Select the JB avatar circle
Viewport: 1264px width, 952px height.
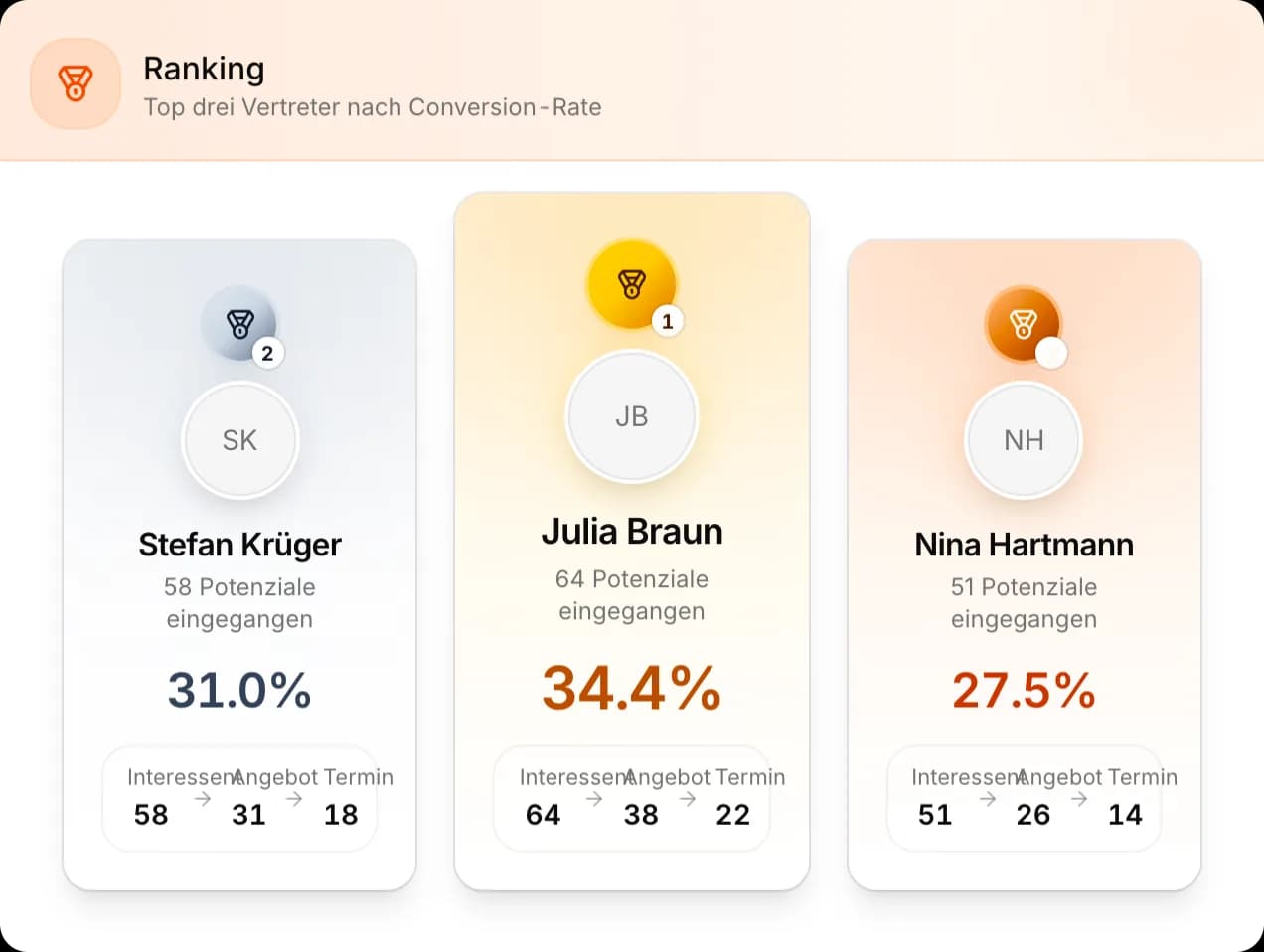click(x=632, y=416)
